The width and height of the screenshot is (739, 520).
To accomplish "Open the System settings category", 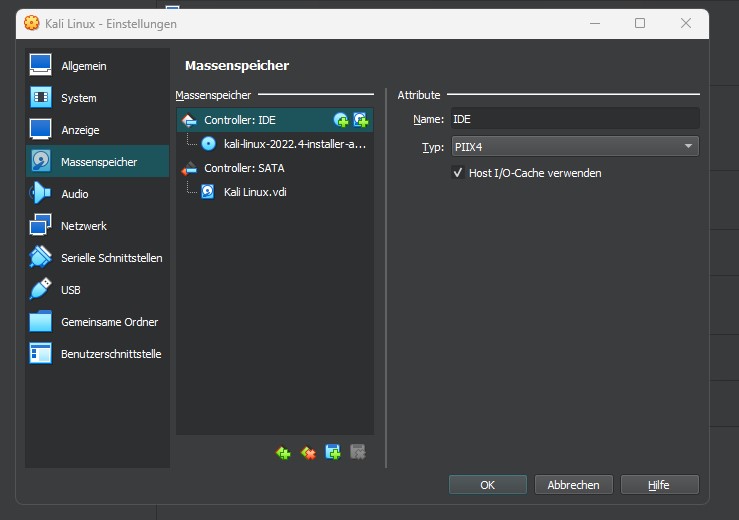I will click(98, 98).
